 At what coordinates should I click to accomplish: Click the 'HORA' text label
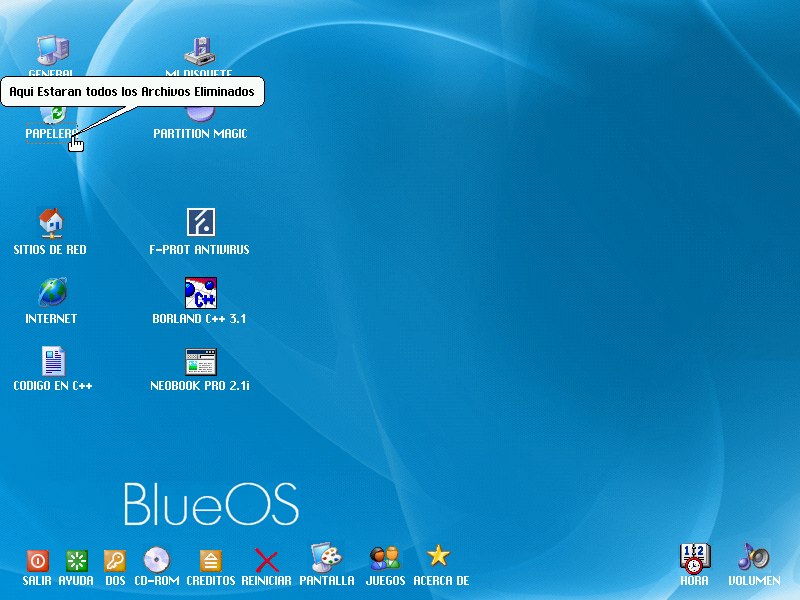click(694, 581)
